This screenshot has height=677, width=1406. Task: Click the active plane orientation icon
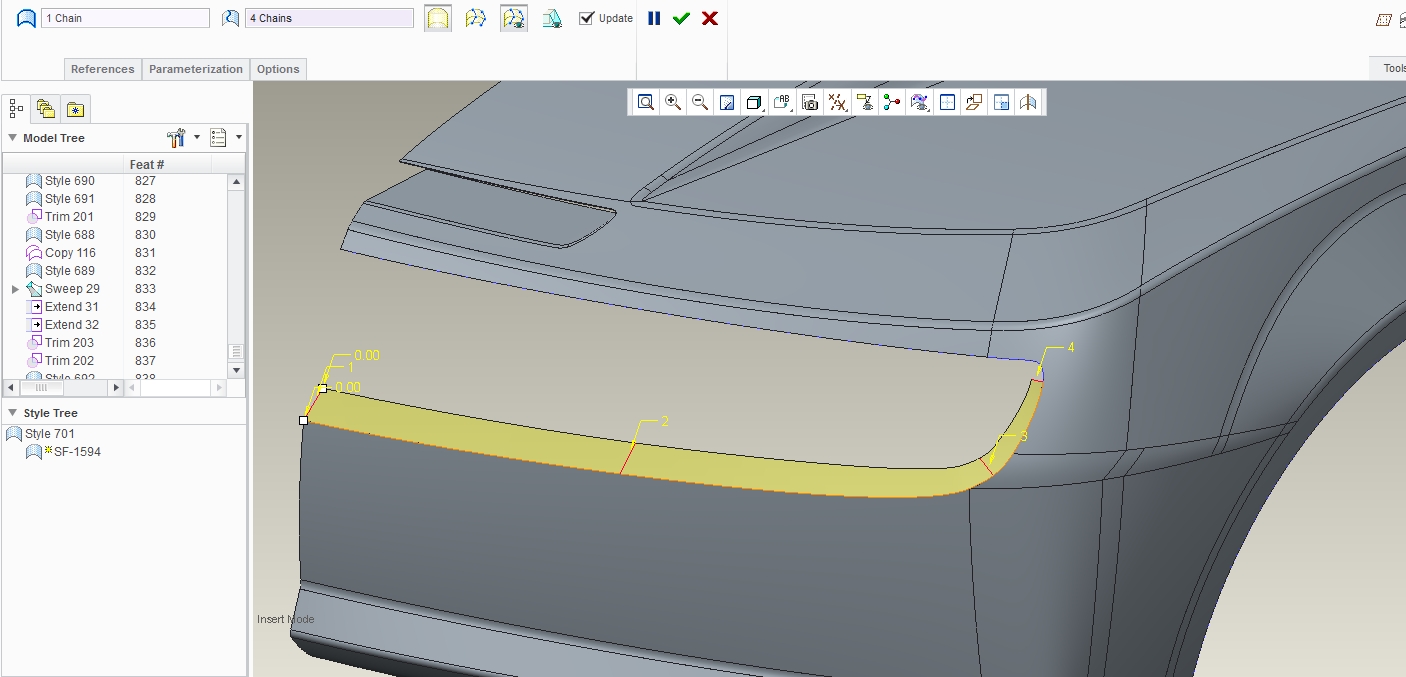point(974,102)
